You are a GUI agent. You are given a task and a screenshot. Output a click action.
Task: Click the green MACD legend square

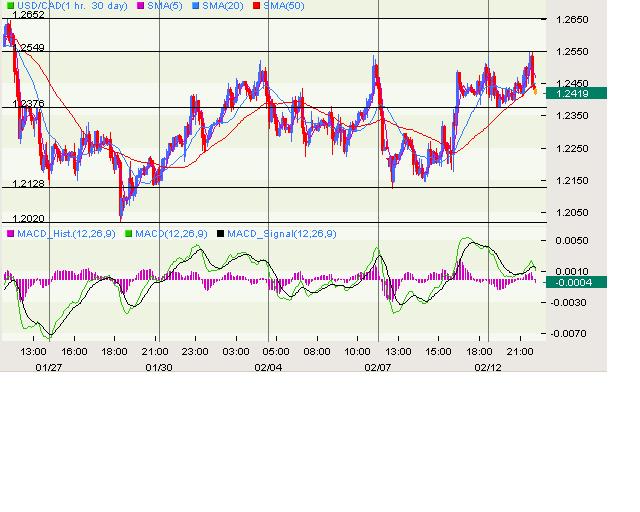click(x=129, y=234)
